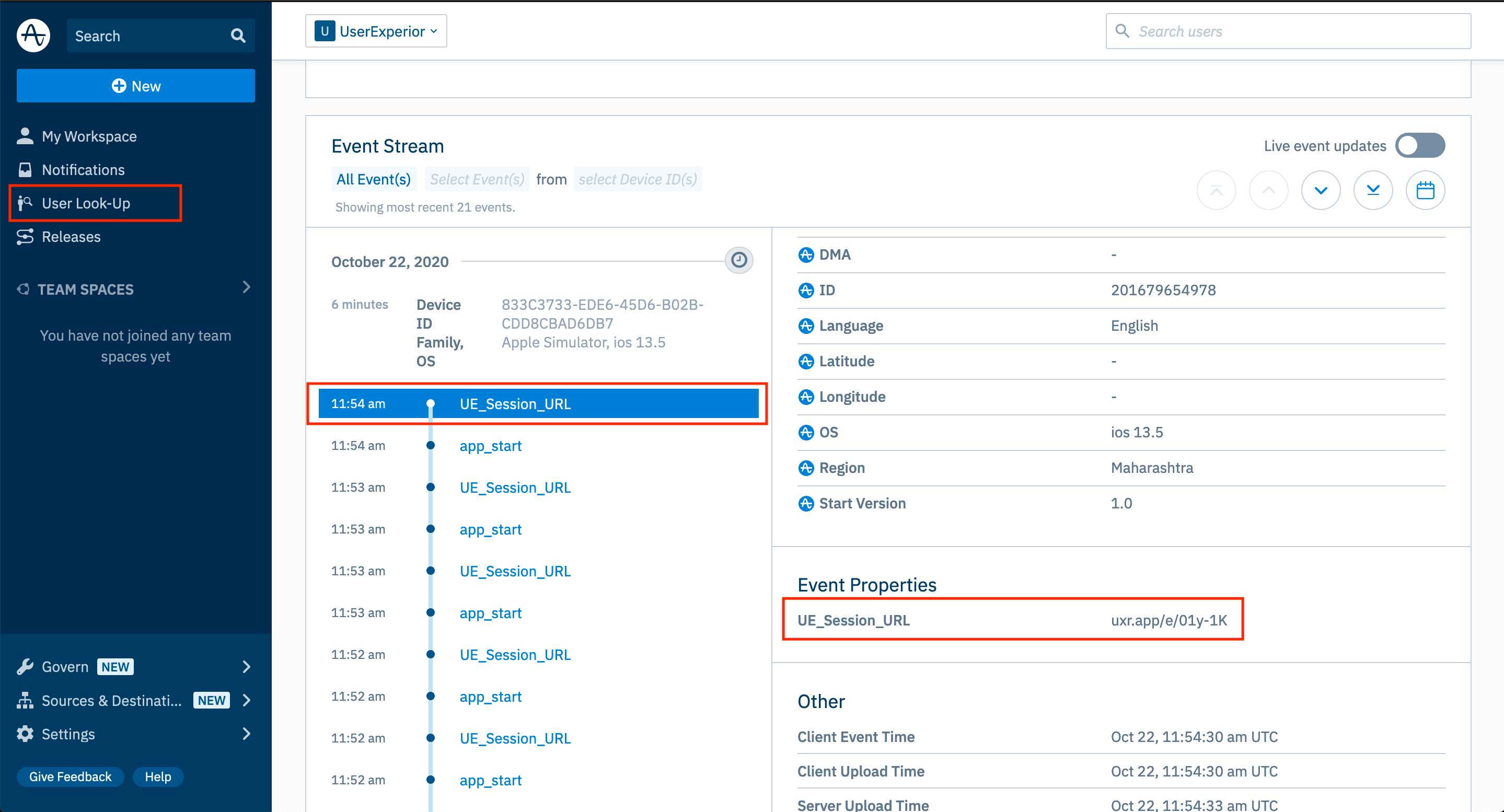
Task: Click the Amplitude icon beside Language
Action: (x=806, y=326)
